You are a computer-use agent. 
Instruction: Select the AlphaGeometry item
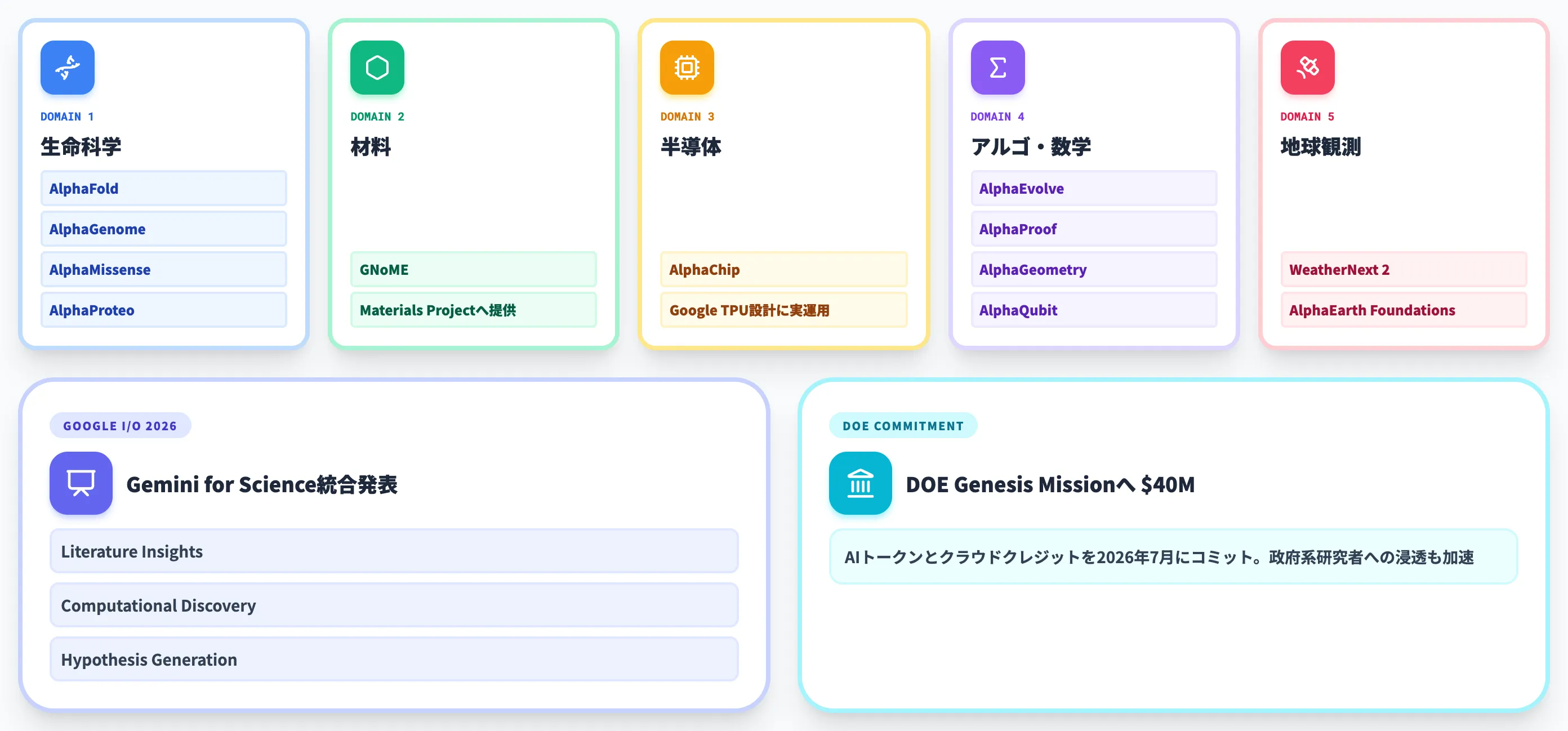(x=1094, y=270)
